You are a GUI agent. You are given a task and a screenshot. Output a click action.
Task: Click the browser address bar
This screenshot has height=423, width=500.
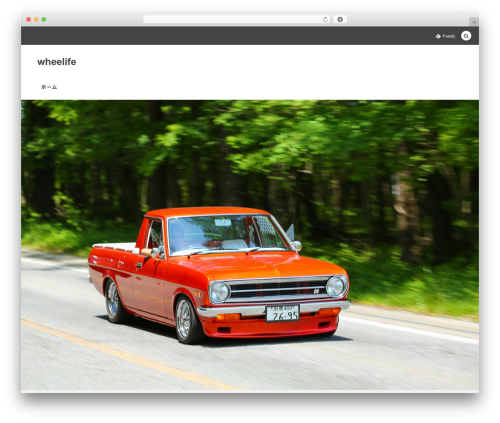coord(237,19)
